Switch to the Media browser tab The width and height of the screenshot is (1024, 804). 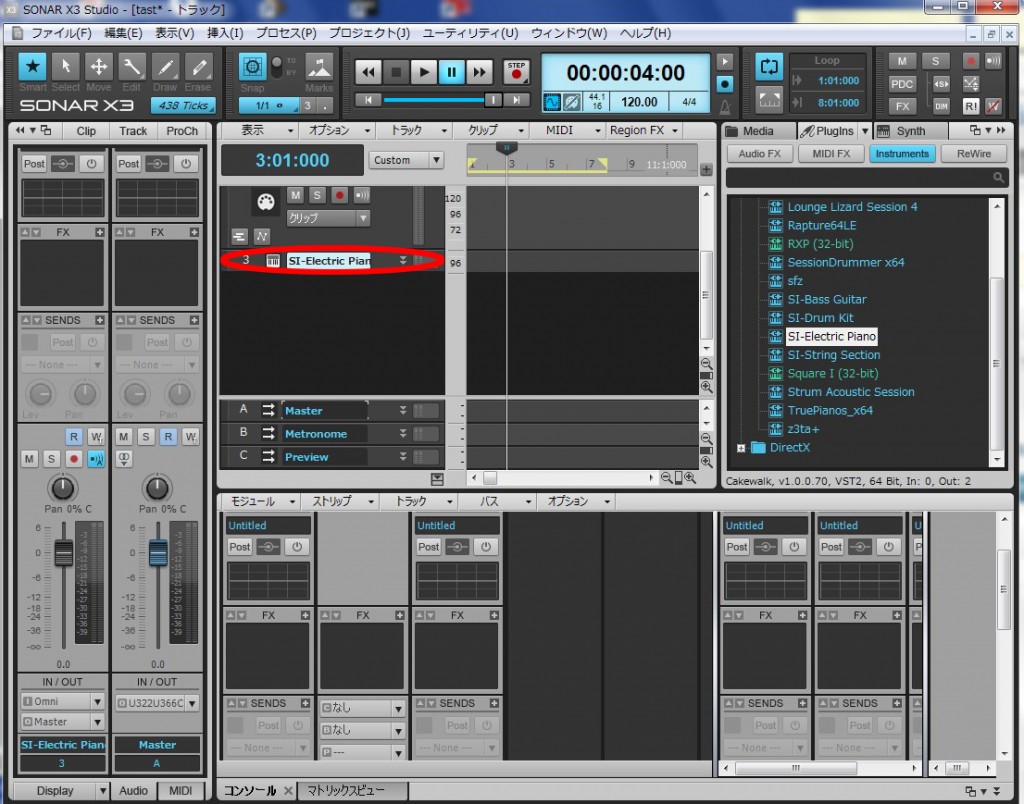click(758, 131)
